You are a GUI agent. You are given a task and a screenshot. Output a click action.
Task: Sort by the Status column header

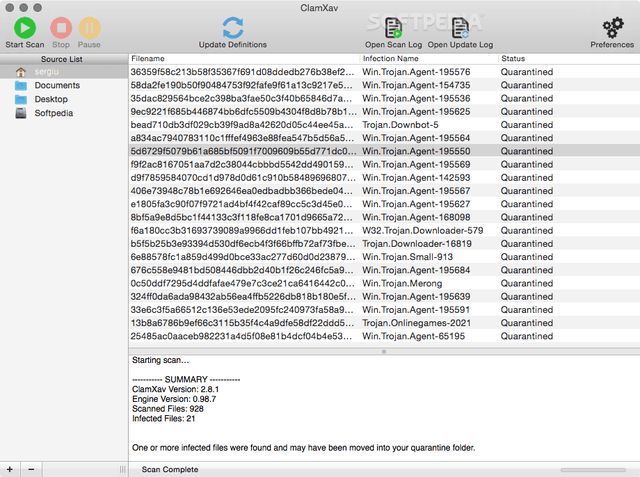coord(569,58)
